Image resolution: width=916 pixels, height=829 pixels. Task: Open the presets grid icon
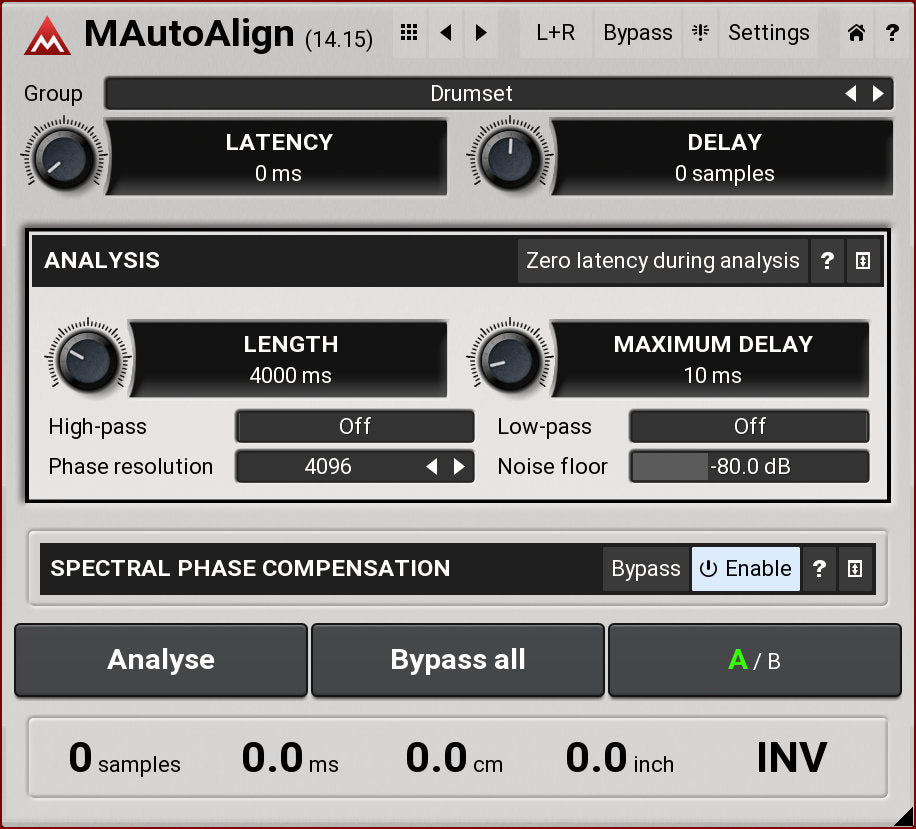click(x=408, y=33)
